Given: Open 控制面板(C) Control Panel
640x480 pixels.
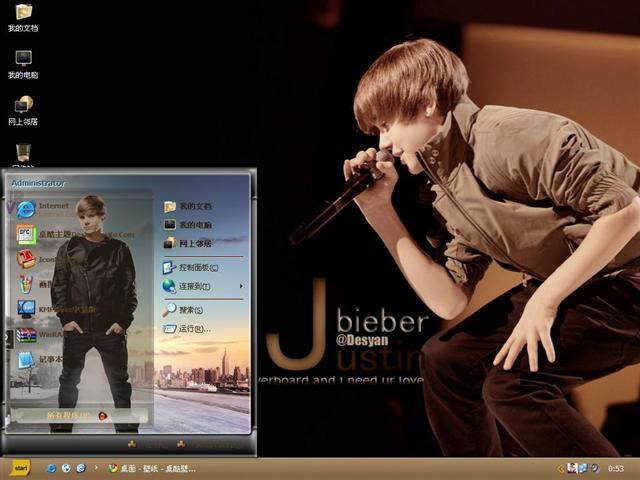Looking at the screenshot, I should pos(191,268).
